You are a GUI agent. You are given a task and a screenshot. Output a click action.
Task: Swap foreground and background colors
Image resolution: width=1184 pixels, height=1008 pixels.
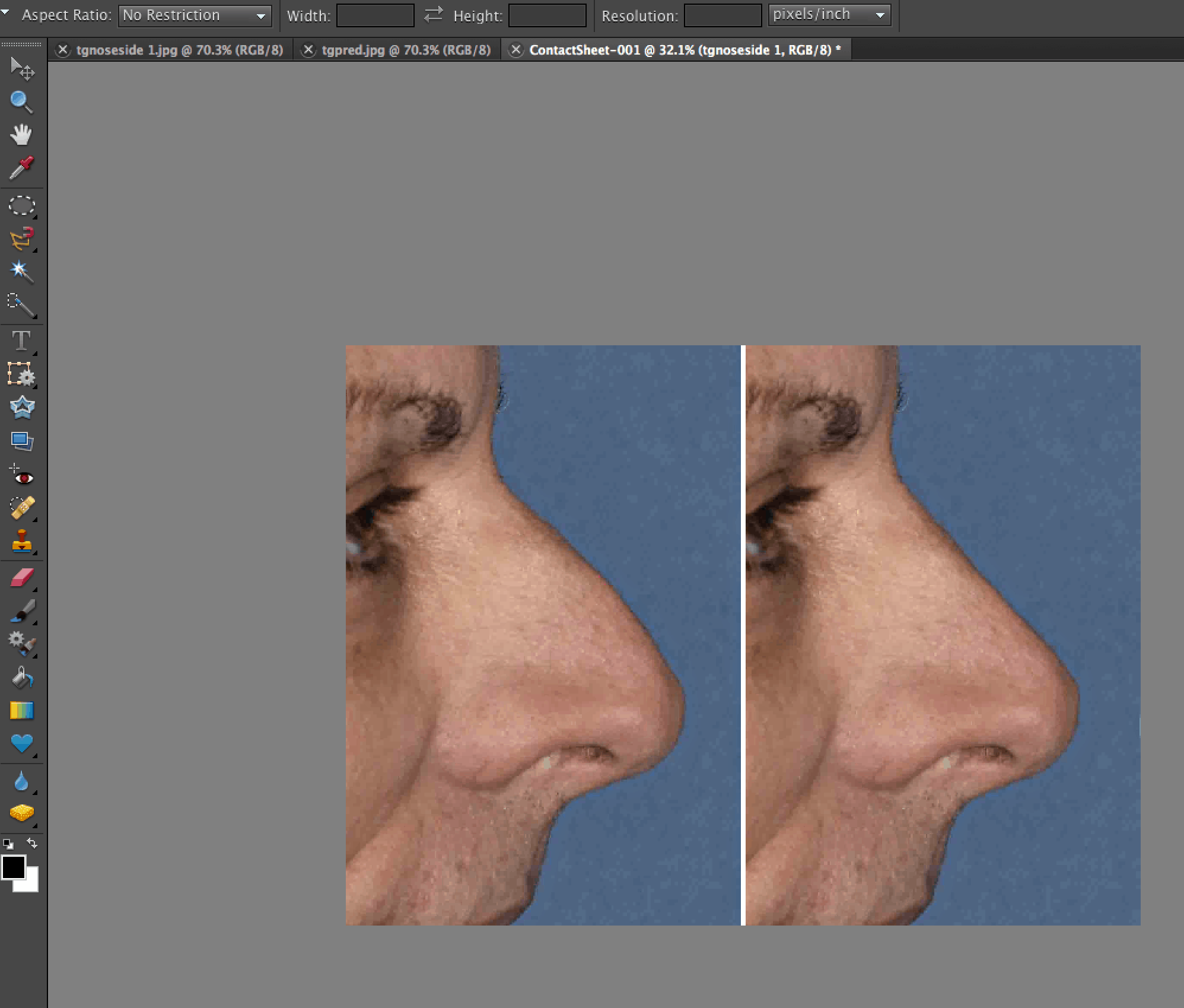pos(31,843)
